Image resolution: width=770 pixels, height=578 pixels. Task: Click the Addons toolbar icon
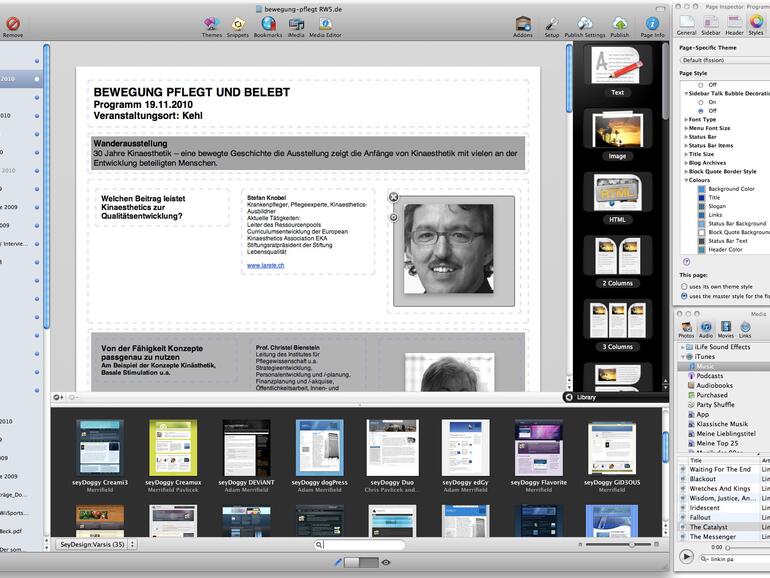tap(523, 24)
